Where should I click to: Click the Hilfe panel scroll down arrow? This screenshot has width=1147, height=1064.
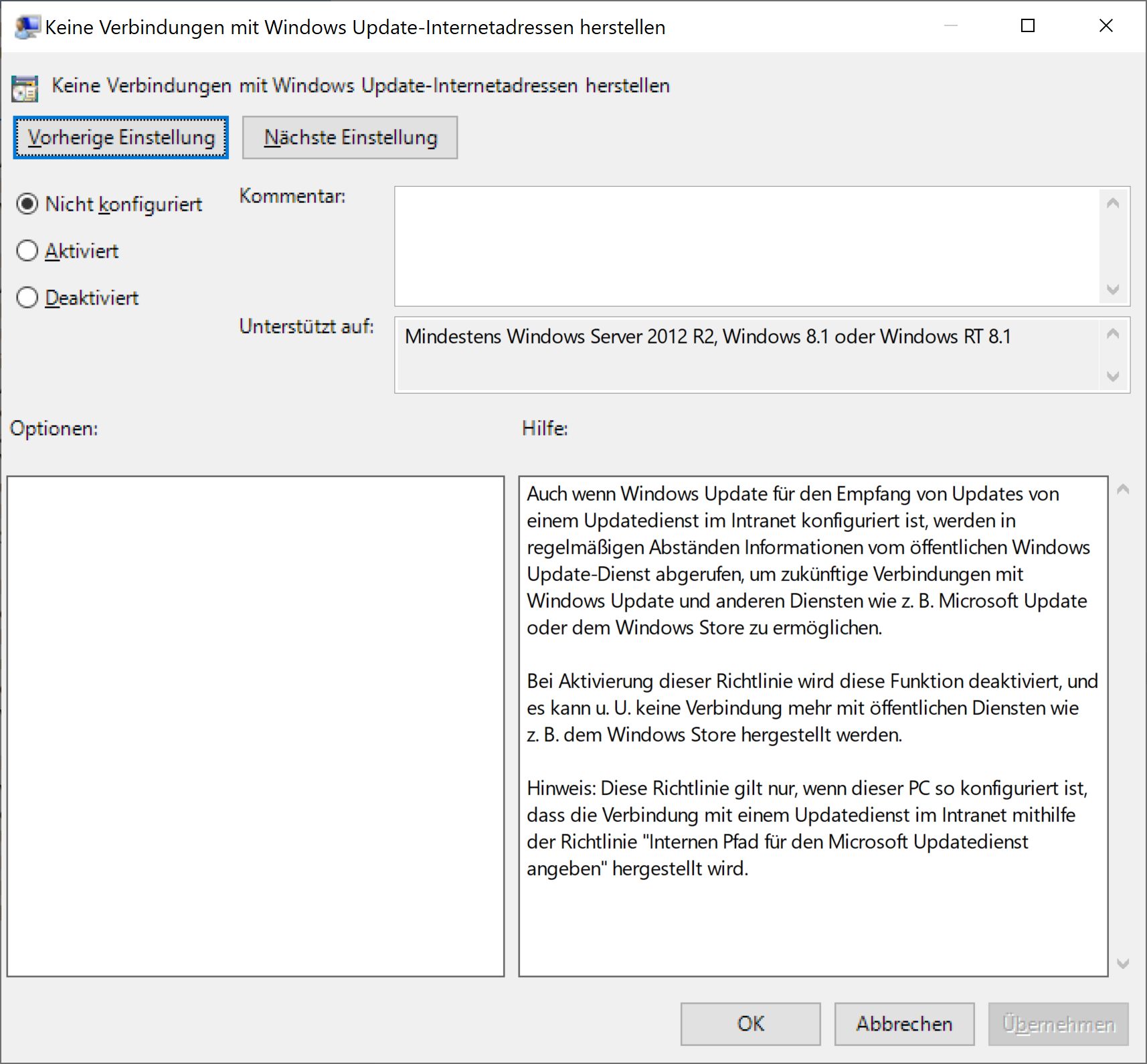click(x=1124, y=964)
